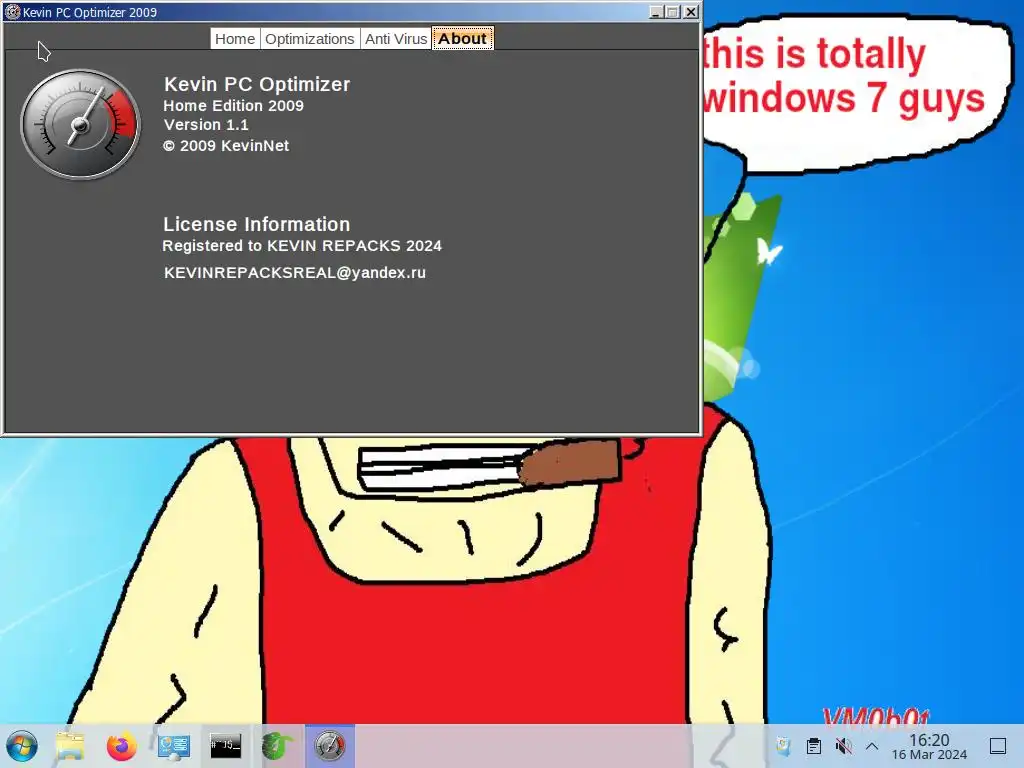Click the '© 2009 KevinNet' copyright text
Viewport: 1024px width, 768px height.
pyautogui.click(x=226, y=146)
